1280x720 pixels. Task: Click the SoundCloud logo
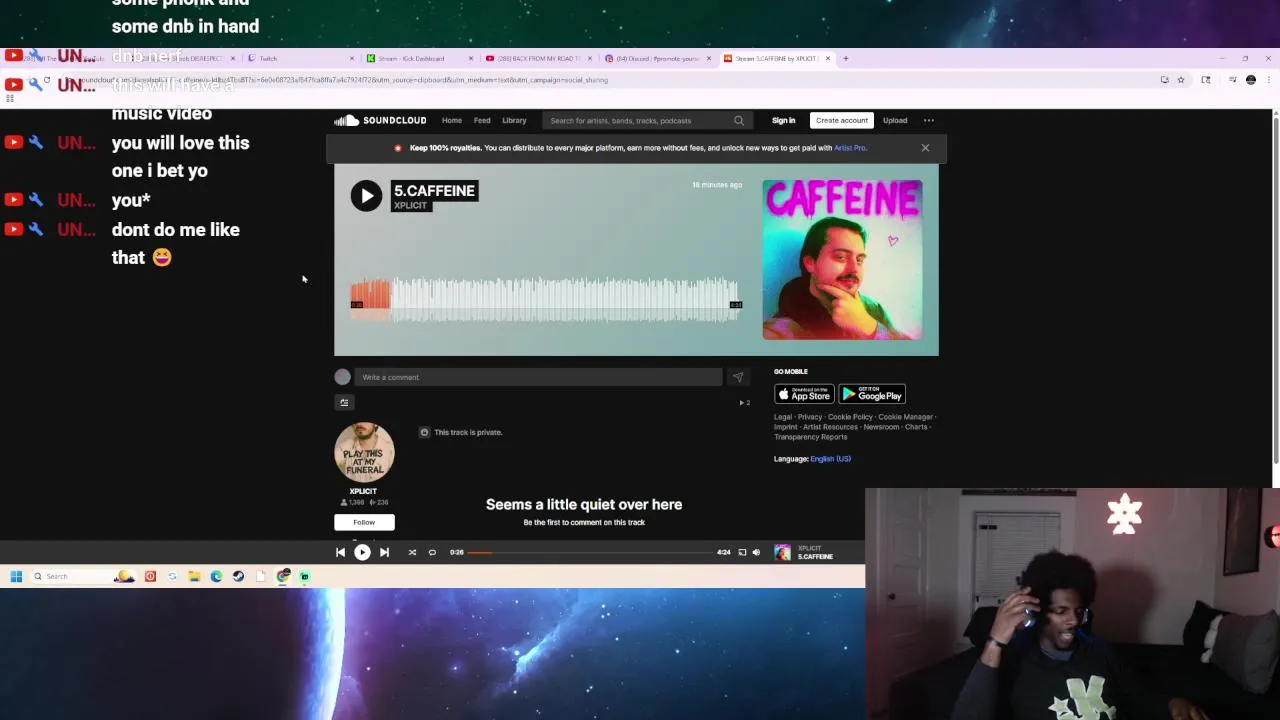pos(381,120)
